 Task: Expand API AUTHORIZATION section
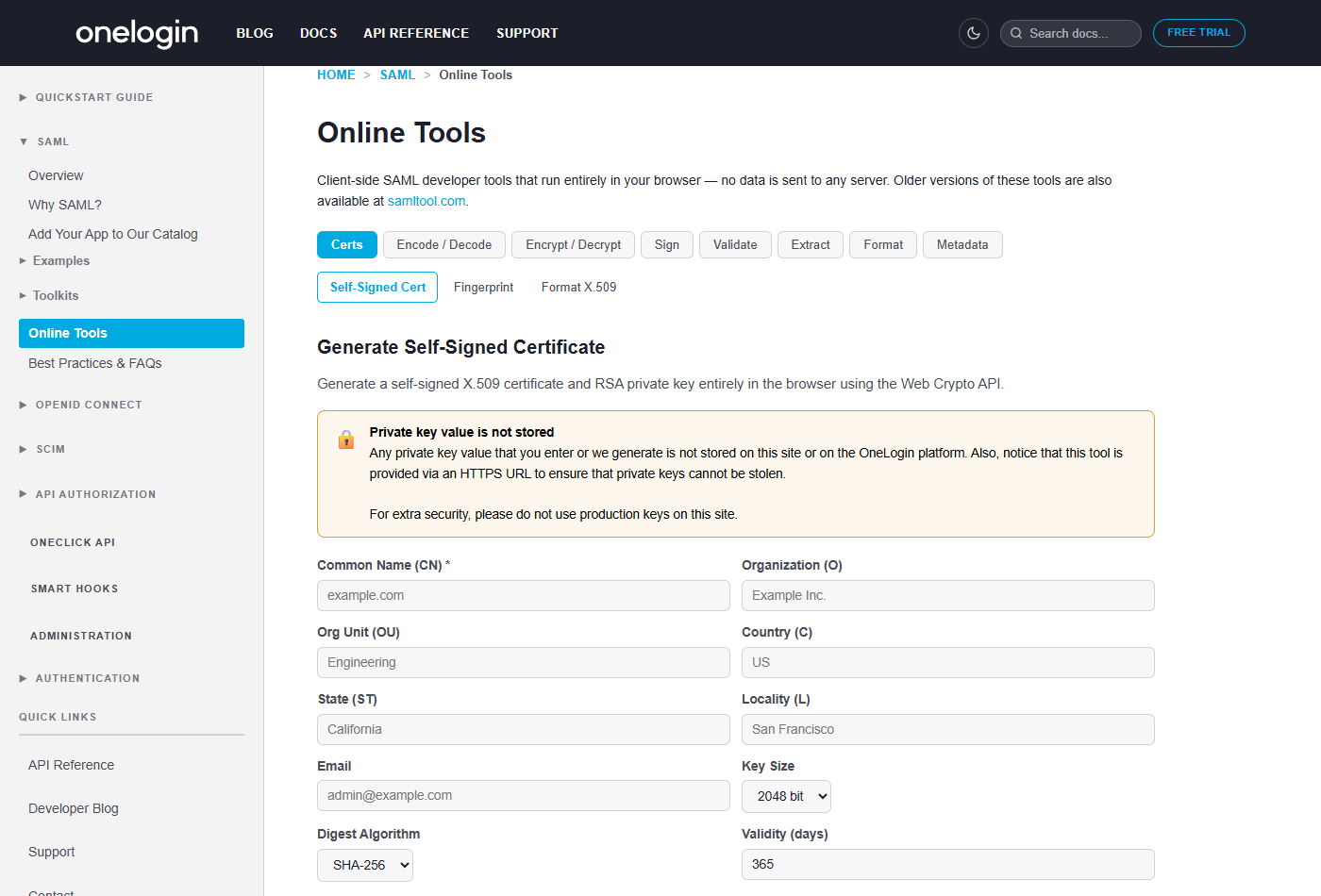[87, 494]
